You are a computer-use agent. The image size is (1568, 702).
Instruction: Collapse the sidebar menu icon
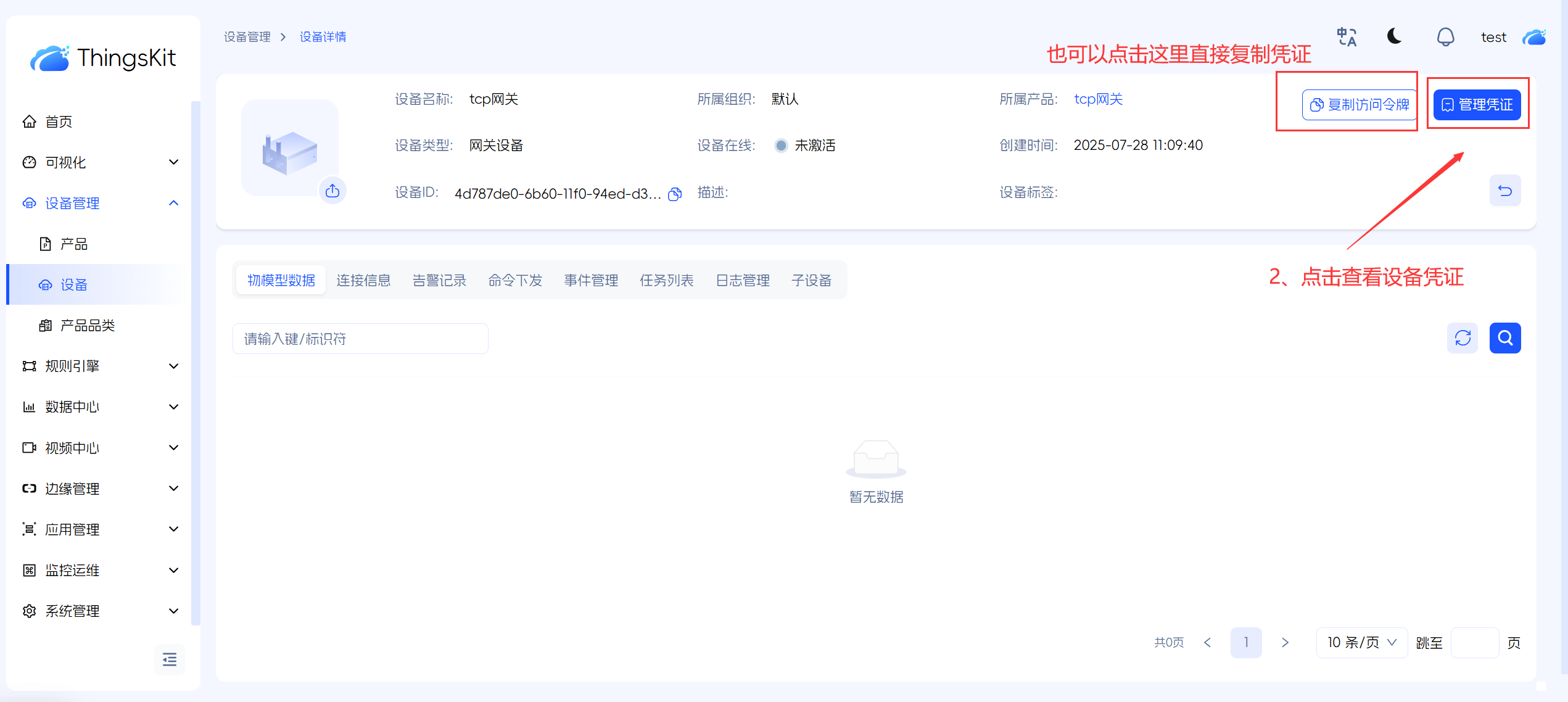pyautogui.click(x=170, y=659)
